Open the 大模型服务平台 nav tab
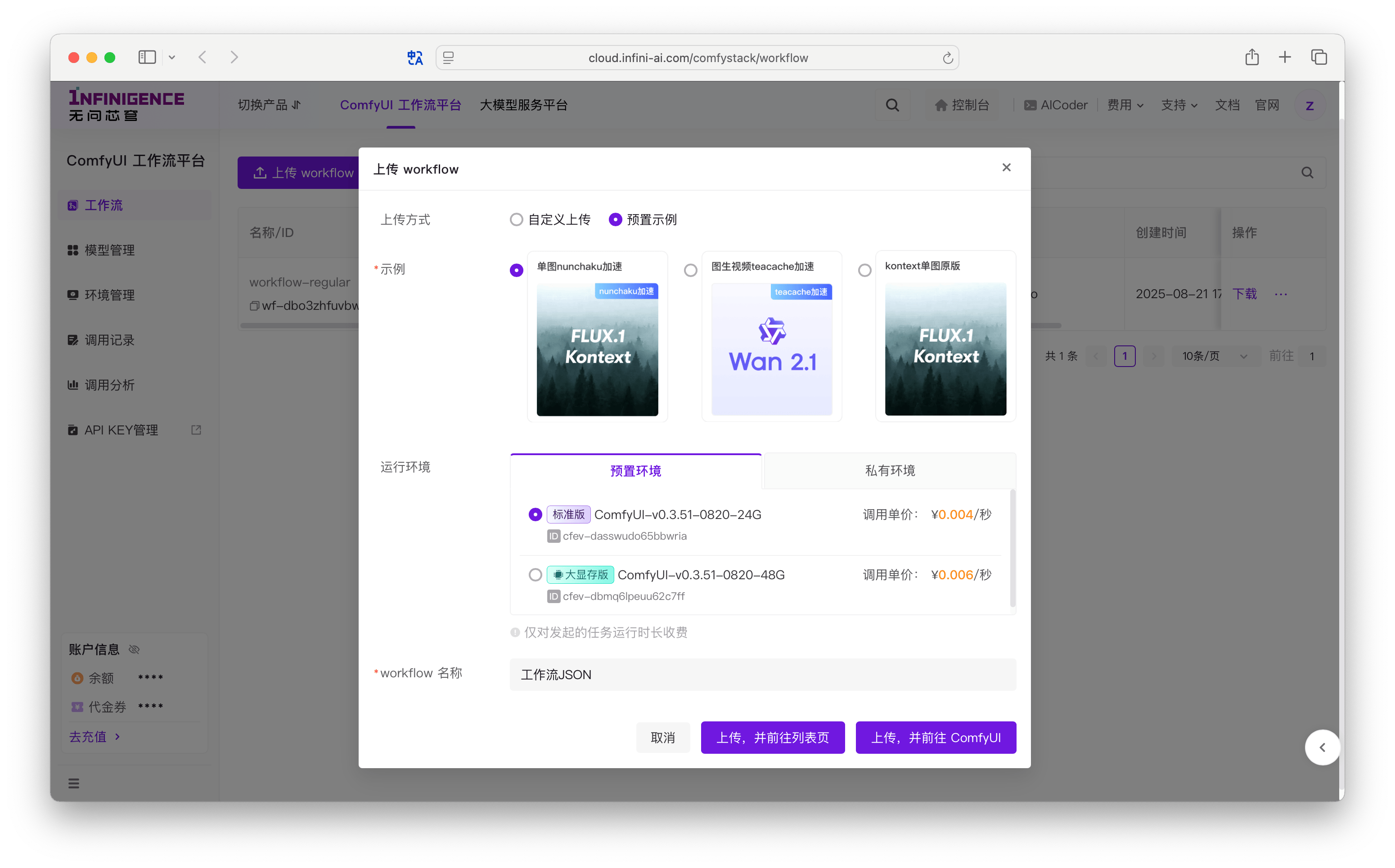Viewport: 1395px width, 868px height. (x=523, y=105)
